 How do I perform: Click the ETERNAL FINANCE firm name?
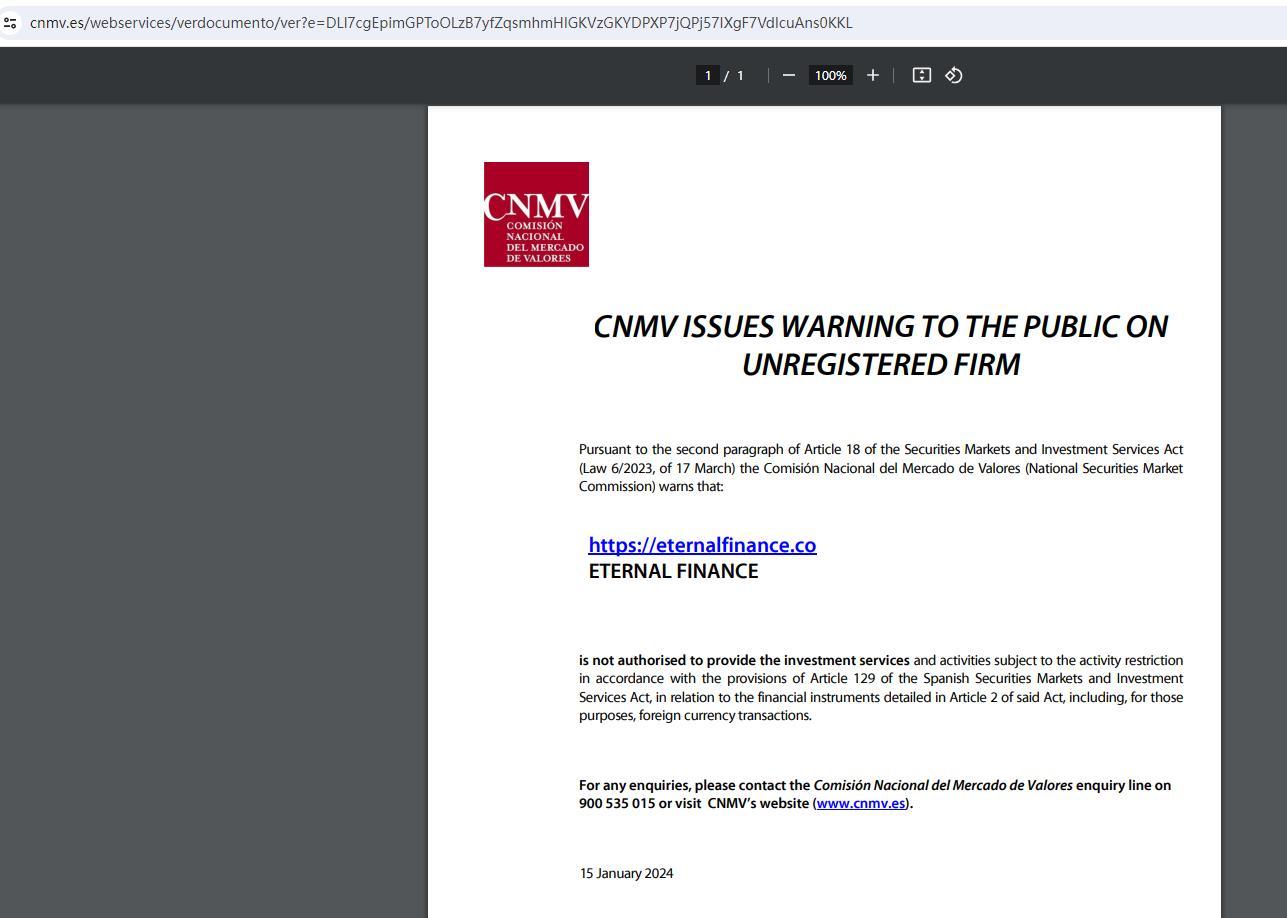673,571
